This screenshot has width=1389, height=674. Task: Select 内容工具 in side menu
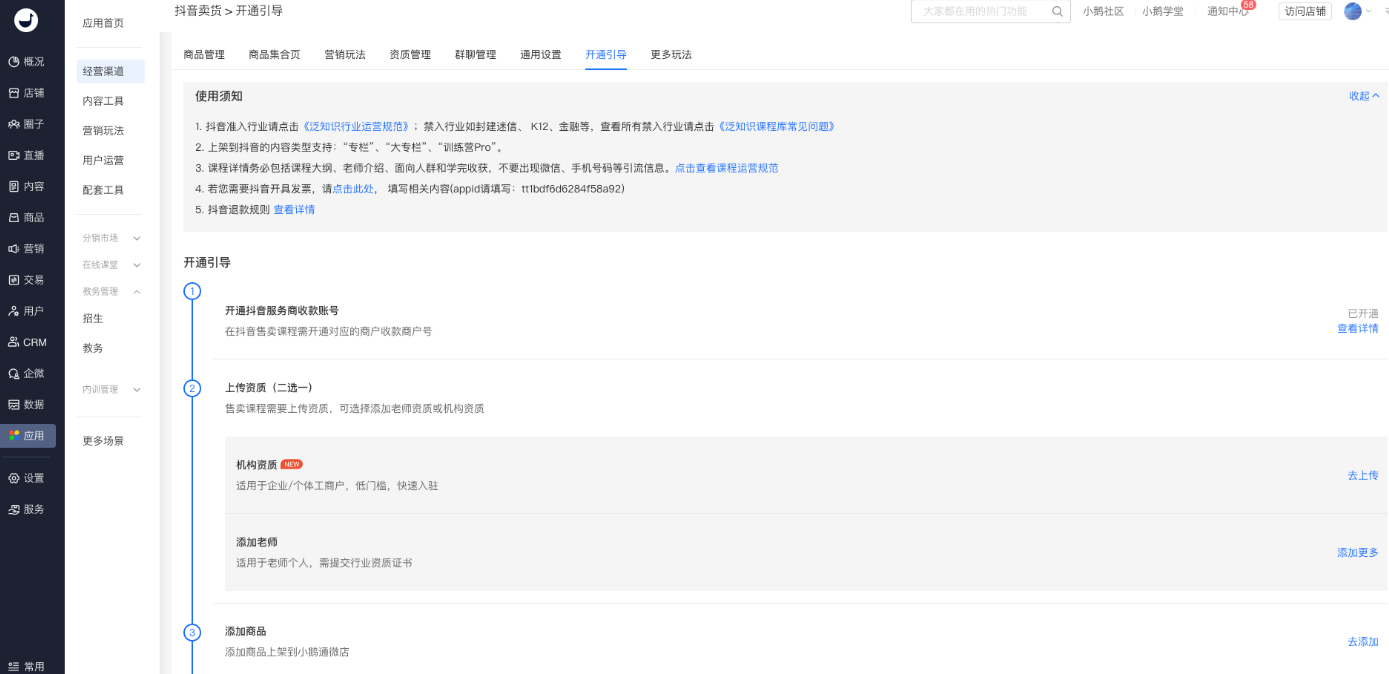pos(103,101)
